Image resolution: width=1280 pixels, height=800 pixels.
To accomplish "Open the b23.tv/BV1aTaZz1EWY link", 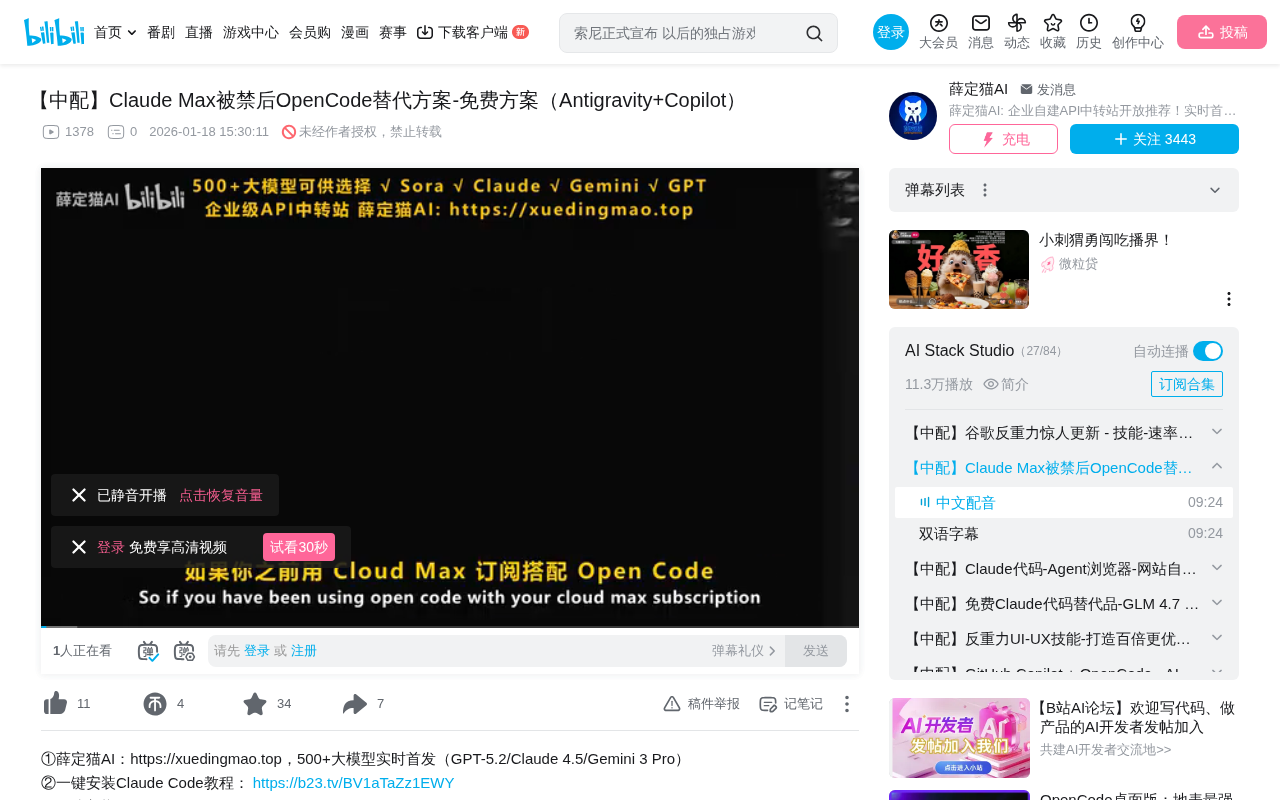I will 354,782.
